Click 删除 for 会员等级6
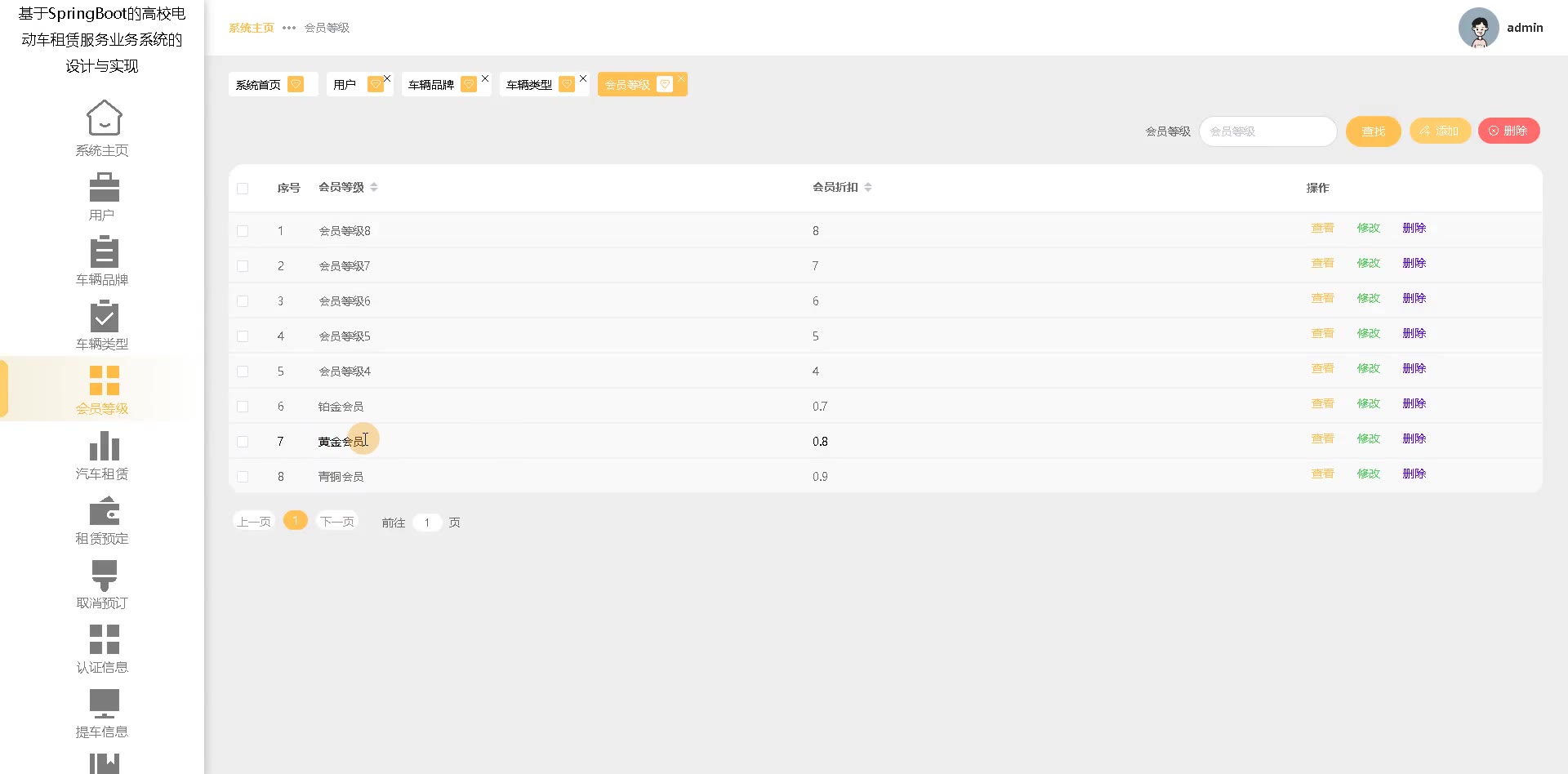 pyautogui.click(x=1414, y=298)
